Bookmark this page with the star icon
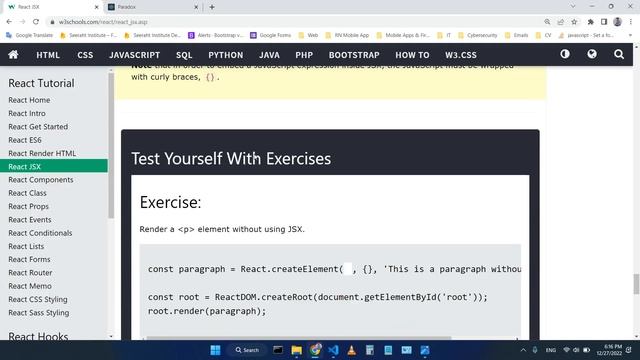640x360 pixels. pos(574,22)
